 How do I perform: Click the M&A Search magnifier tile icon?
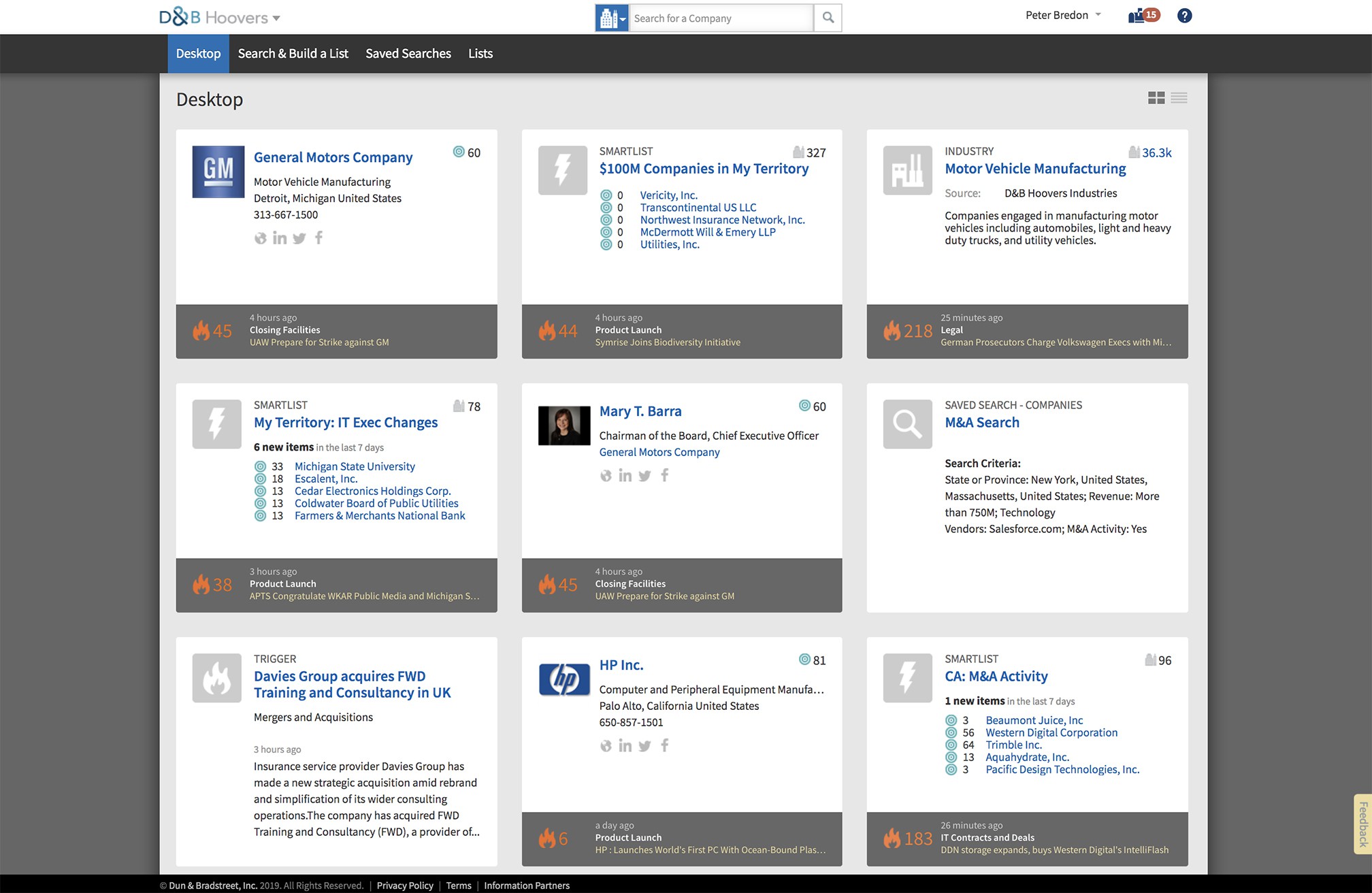907,424
